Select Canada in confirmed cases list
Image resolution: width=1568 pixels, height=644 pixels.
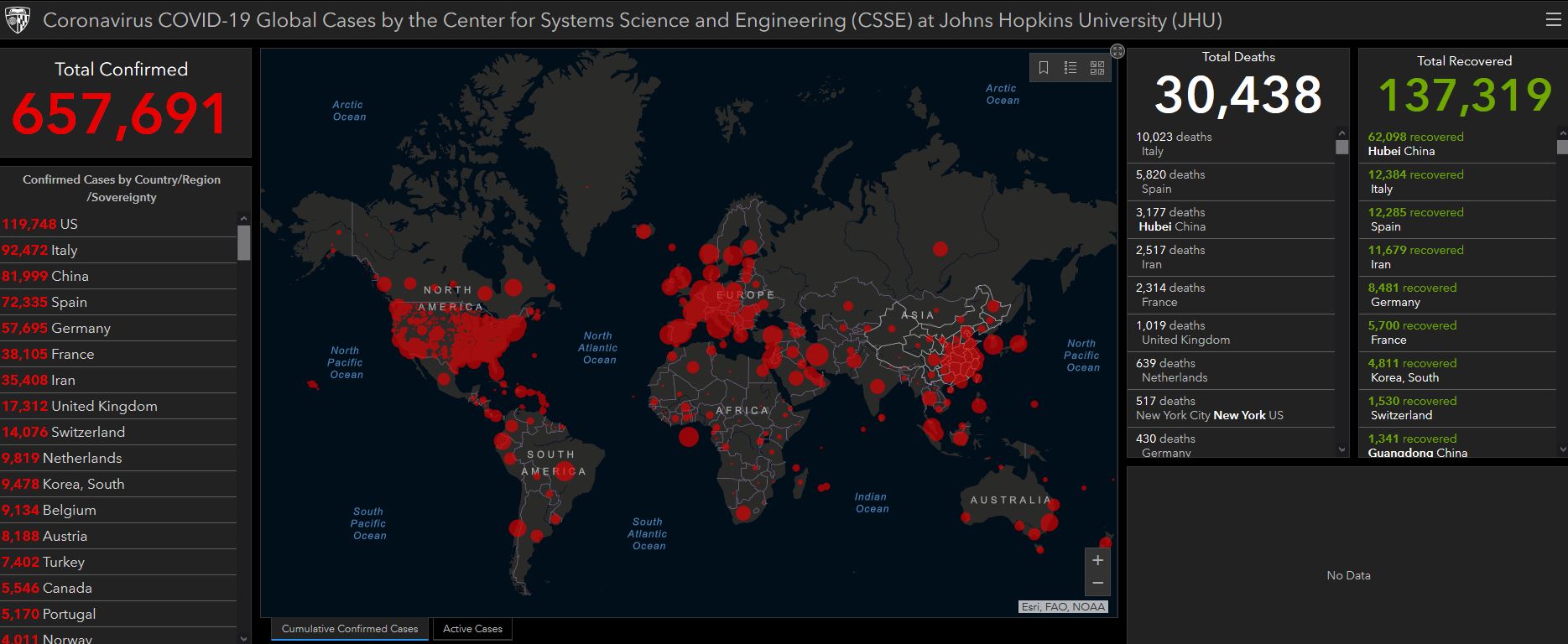click(118, 588)
